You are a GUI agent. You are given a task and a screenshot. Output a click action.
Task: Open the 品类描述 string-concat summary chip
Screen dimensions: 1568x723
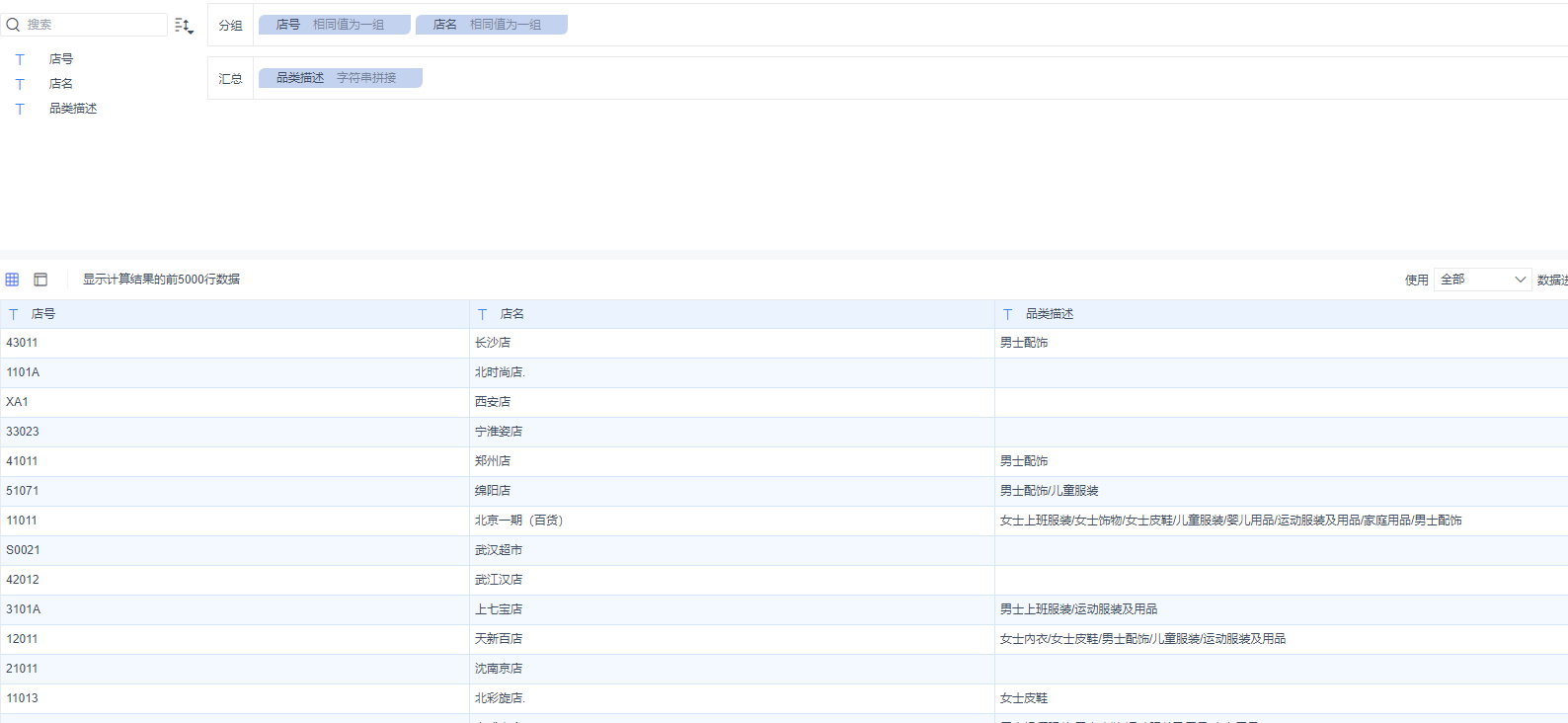click(x=341, y=78)
